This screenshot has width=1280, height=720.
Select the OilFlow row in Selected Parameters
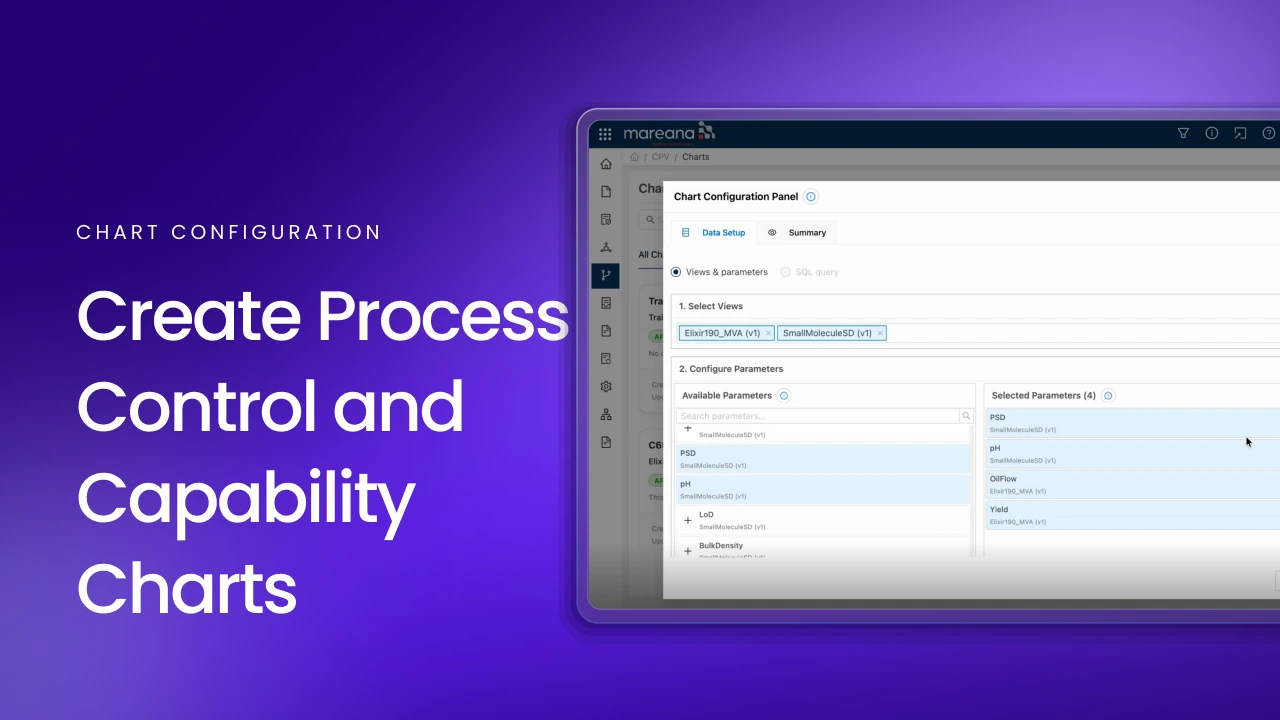pyautogui.click(x=1132, y=484)
